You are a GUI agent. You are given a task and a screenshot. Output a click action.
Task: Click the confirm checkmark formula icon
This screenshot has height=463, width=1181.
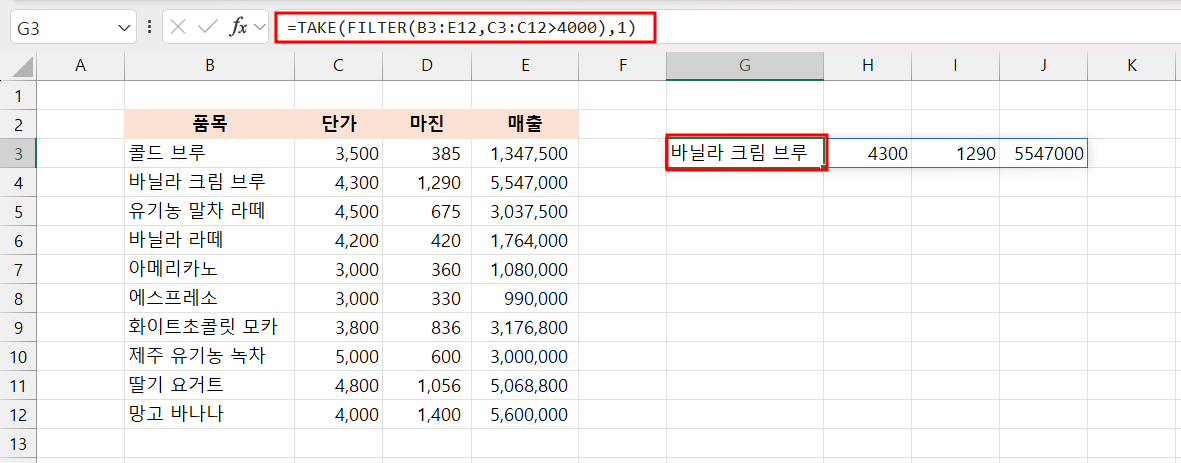[207, 28]
